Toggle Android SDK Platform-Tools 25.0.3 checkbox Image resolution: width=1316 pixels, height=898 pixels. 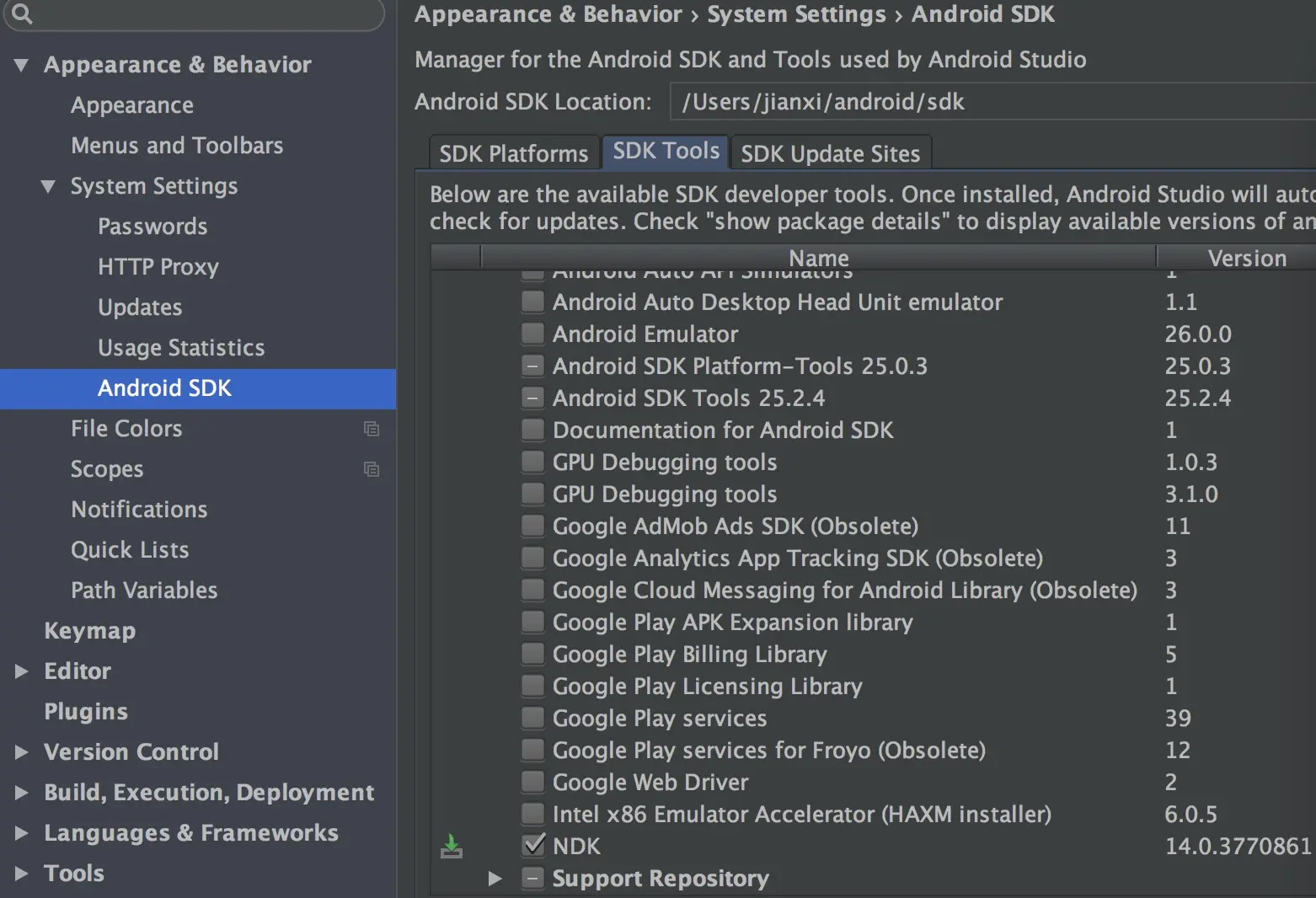532,366
